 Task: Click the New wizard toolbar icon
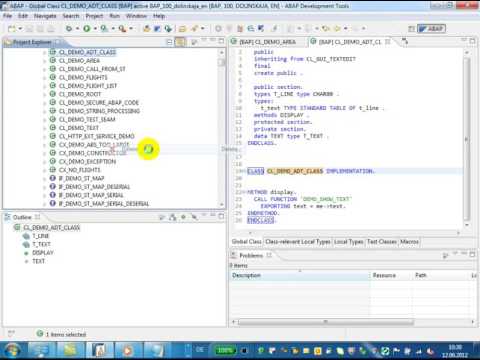tap(12, 29)
